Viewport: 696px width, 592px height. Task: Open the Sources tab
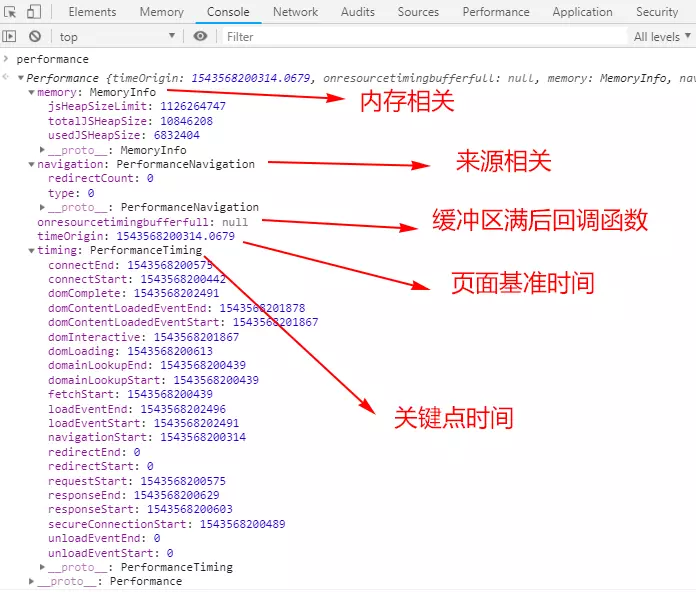click(x=418, y=12)
